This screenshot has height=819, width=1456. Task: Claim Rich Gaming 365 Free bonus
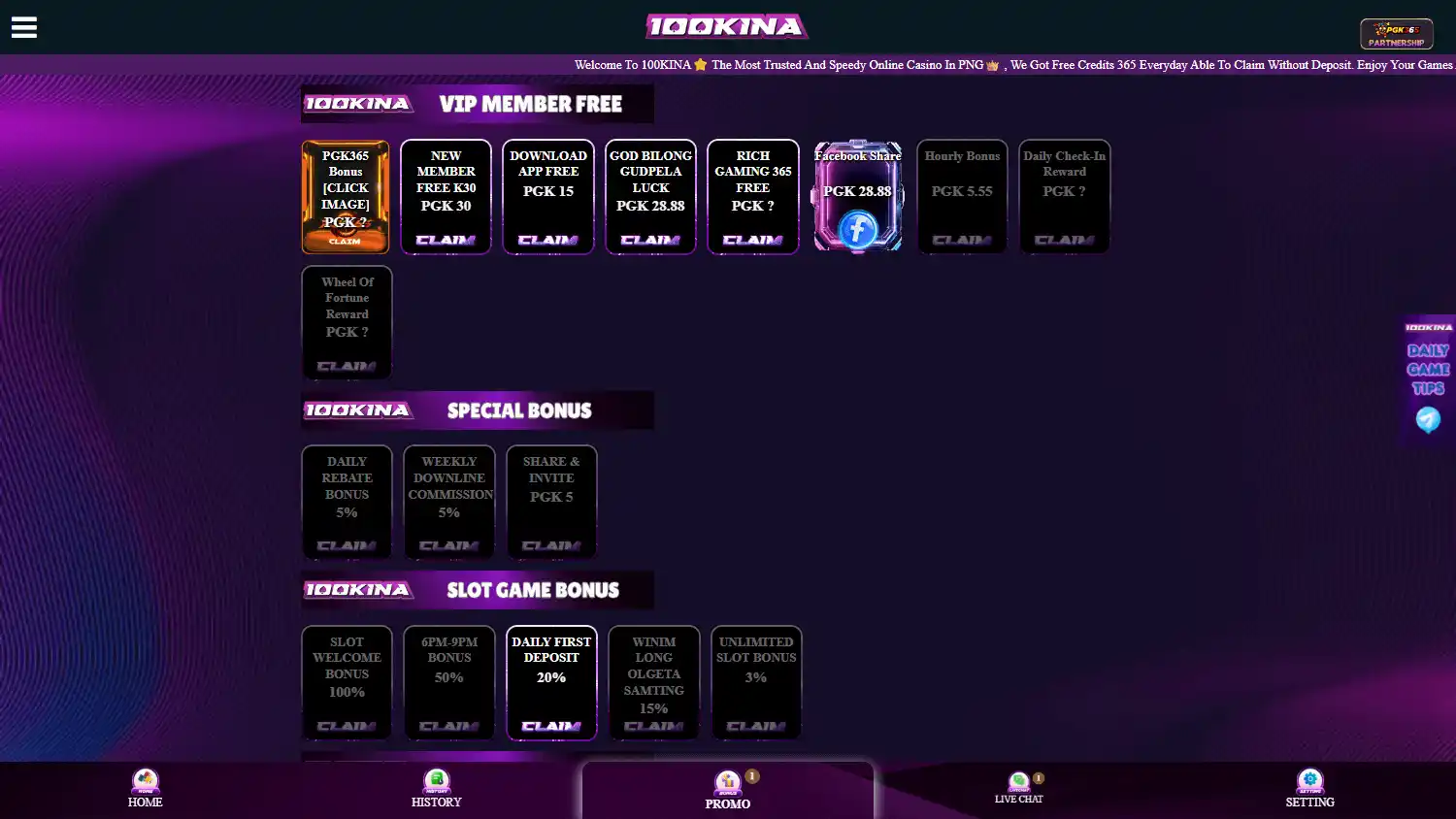click(753, 197)
